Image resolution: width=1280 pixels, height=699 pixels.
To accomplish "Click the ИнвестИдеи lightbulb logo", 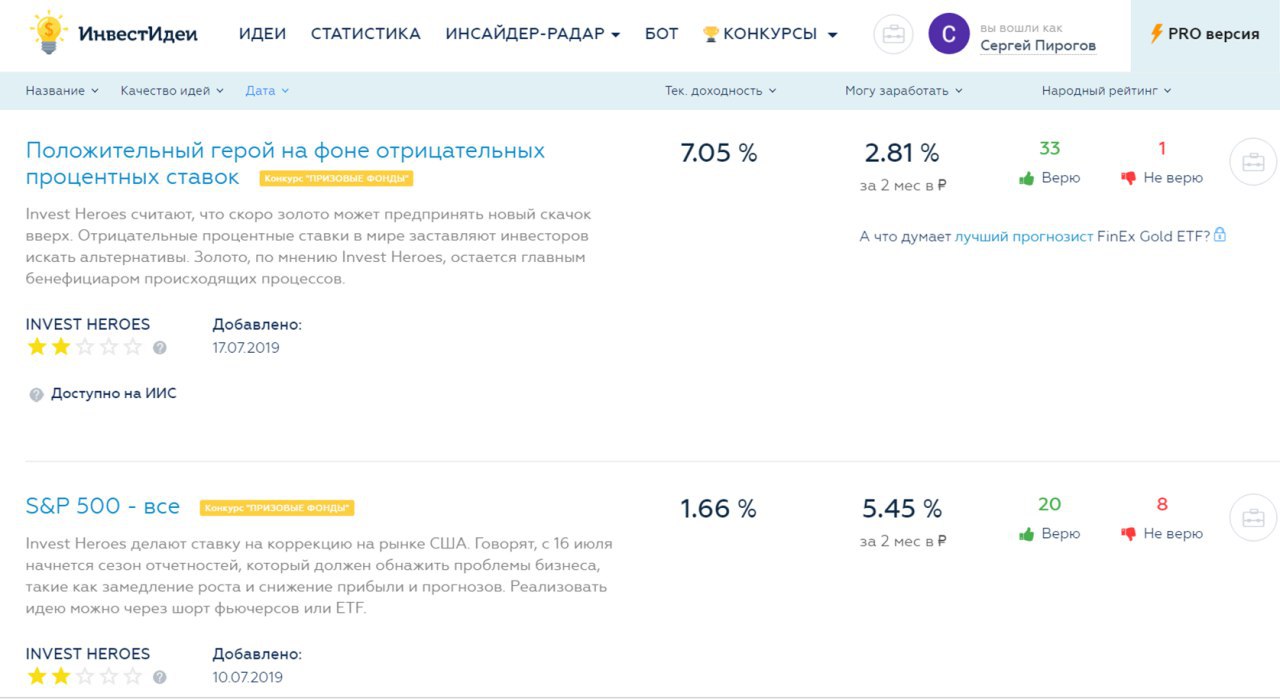I will tap(47, 33).
